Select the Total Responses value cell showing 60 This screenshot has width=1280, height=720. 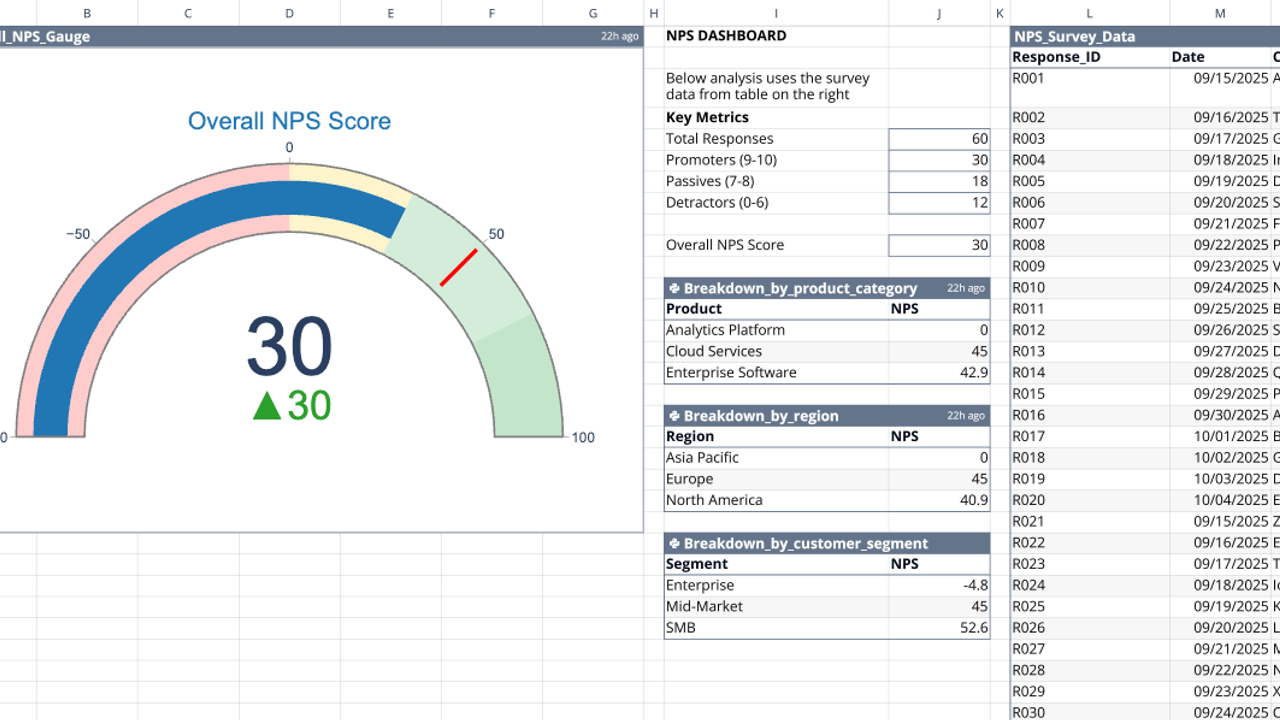tap(940, 138)
